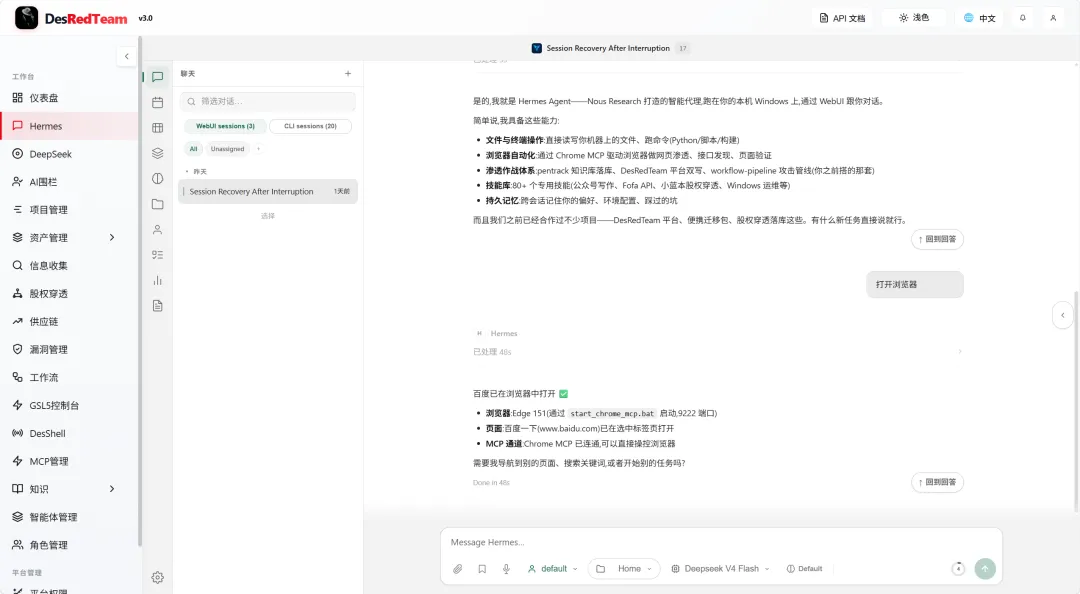Open the half-circle icon in inner sidebar
Viewport: 1080px width, 594px height.
[x=157, y=178]
